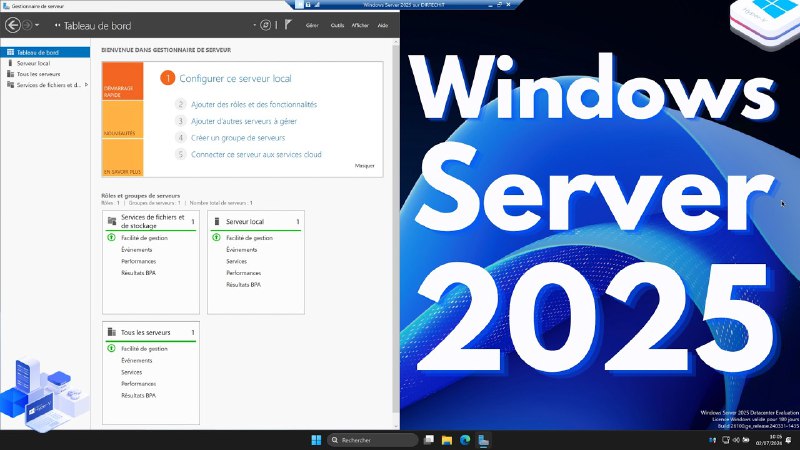
Task: Click green status icon in Serveur local tile
Action: [x=216, y=237]
